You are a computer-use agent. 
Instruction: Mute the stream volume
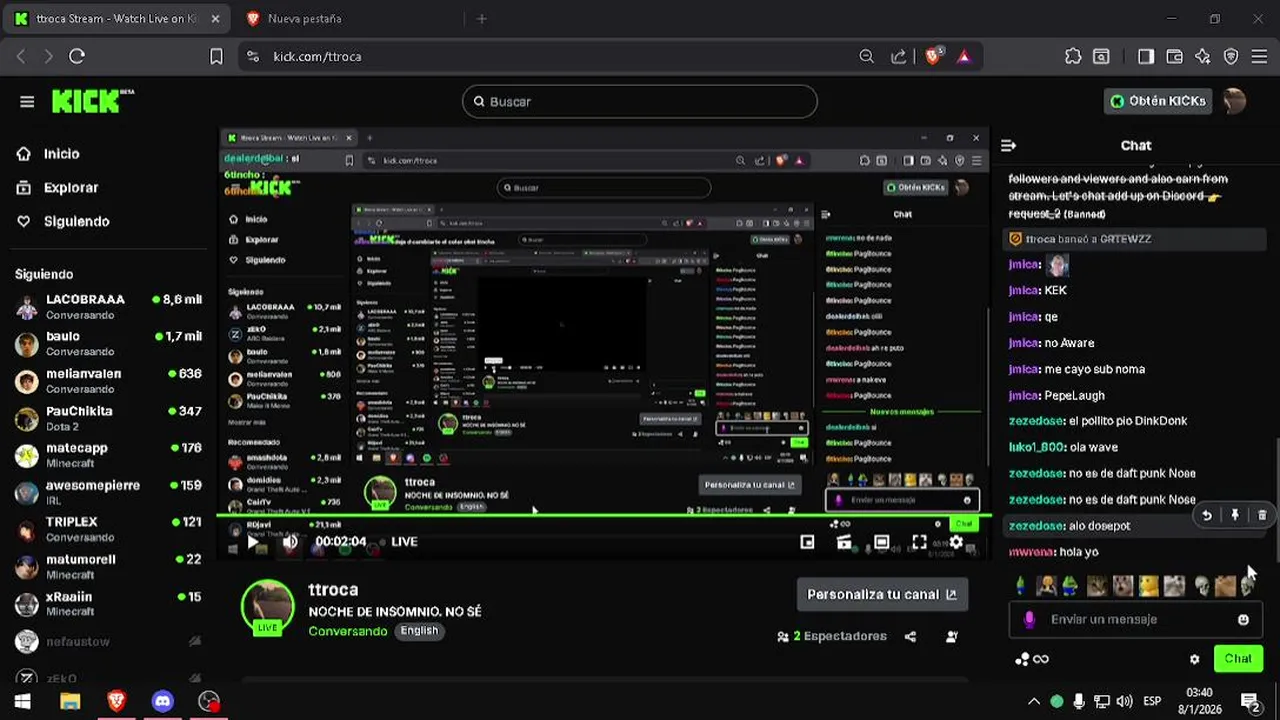(x=290, y=542)
